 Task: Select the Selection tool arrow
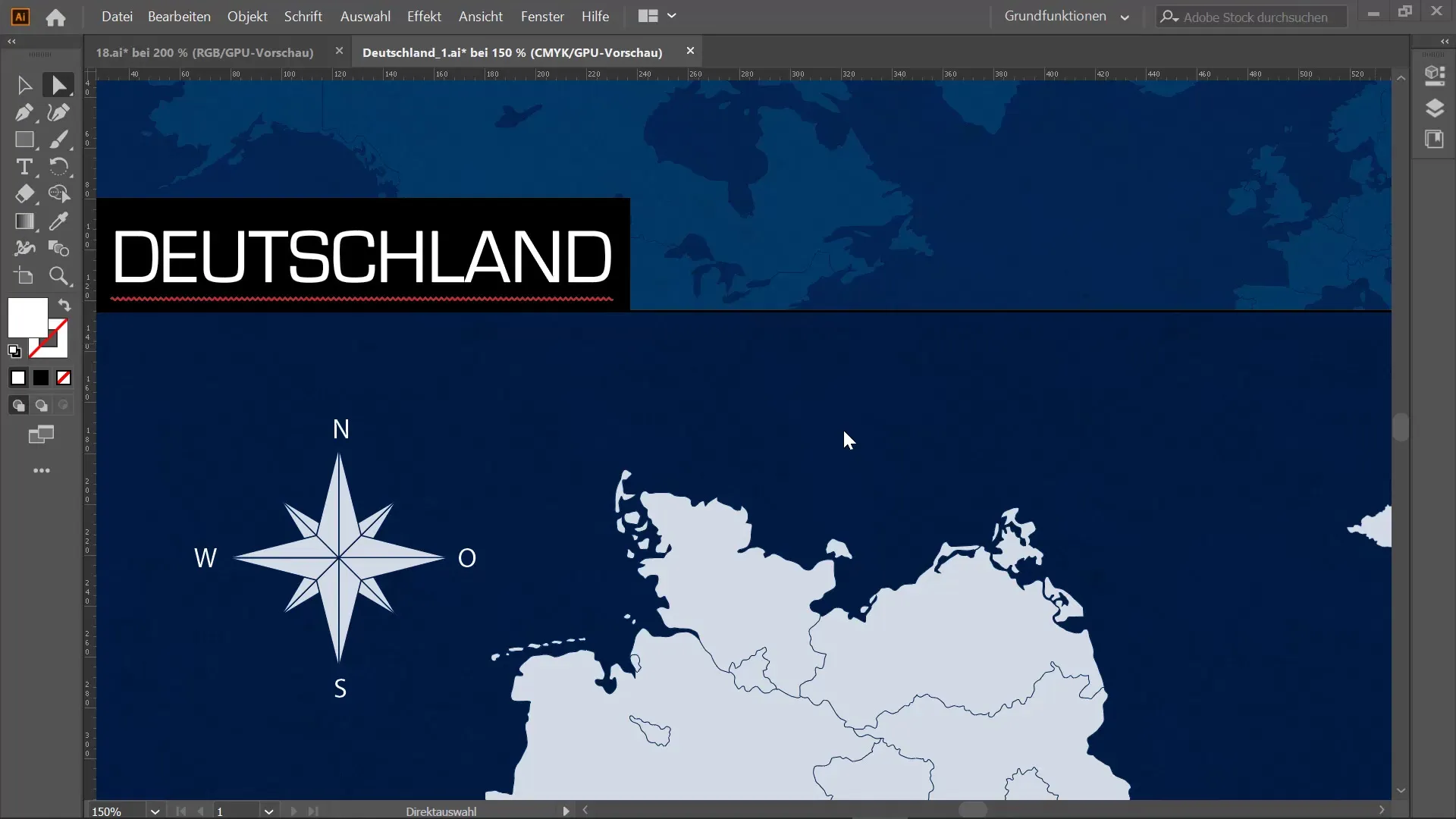tap(24, 85)
